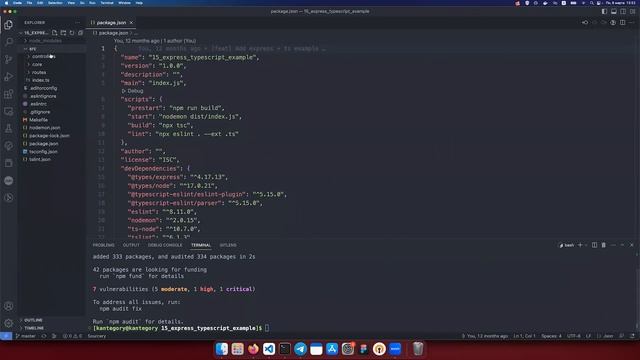This screenshot has width=640, height=360.
Task: Open the Explorer view in activity bar
Action: (x=9, y=24)
